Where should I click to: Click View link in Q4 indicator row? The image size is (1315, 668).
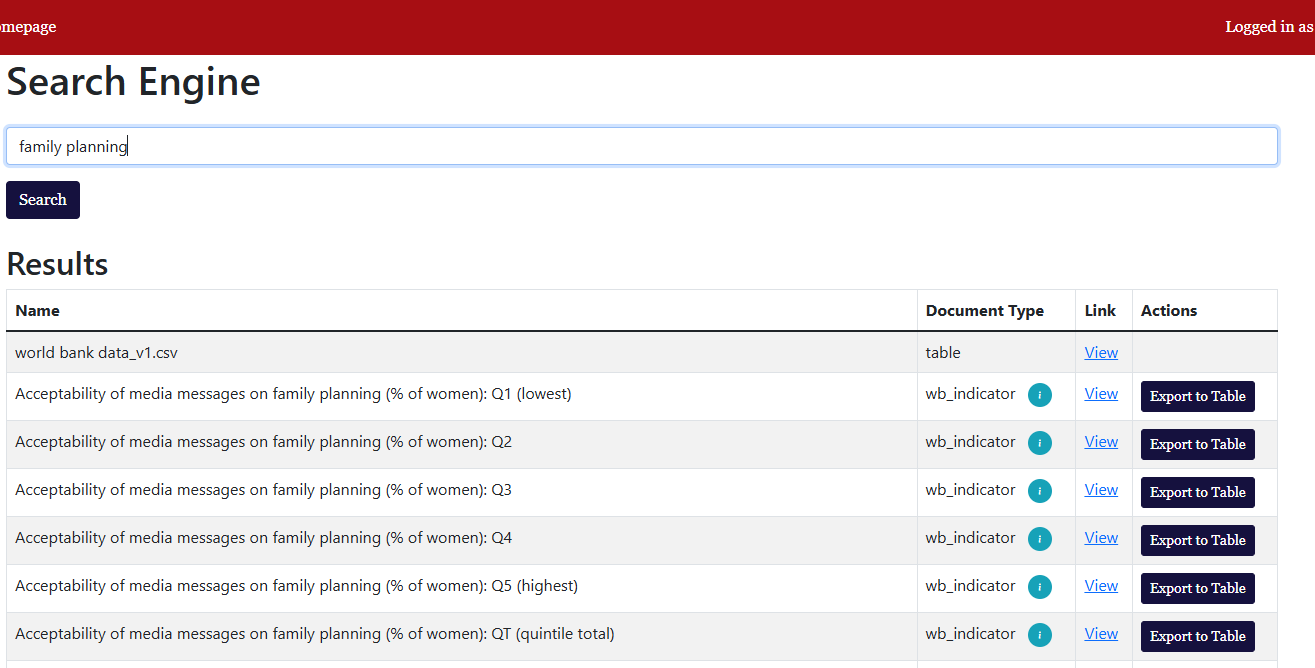[x=1101, y=538]
